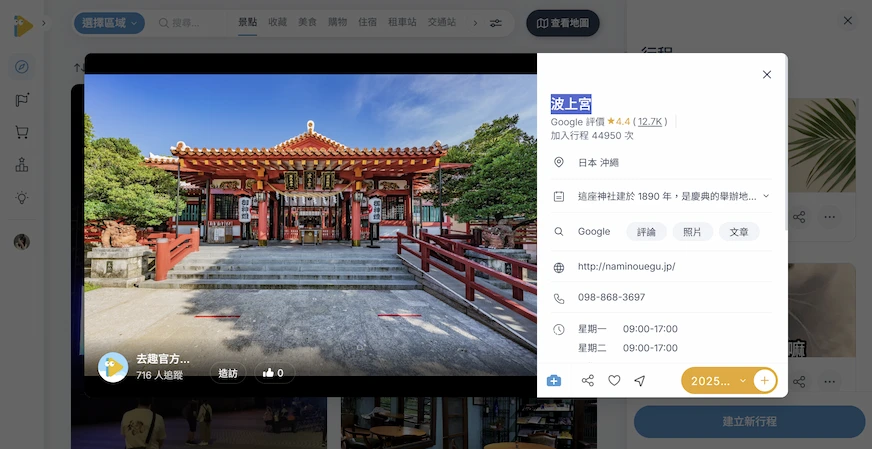Switch to the 住宿 tab
Viewport: 872px width, 449px height.
367,23
